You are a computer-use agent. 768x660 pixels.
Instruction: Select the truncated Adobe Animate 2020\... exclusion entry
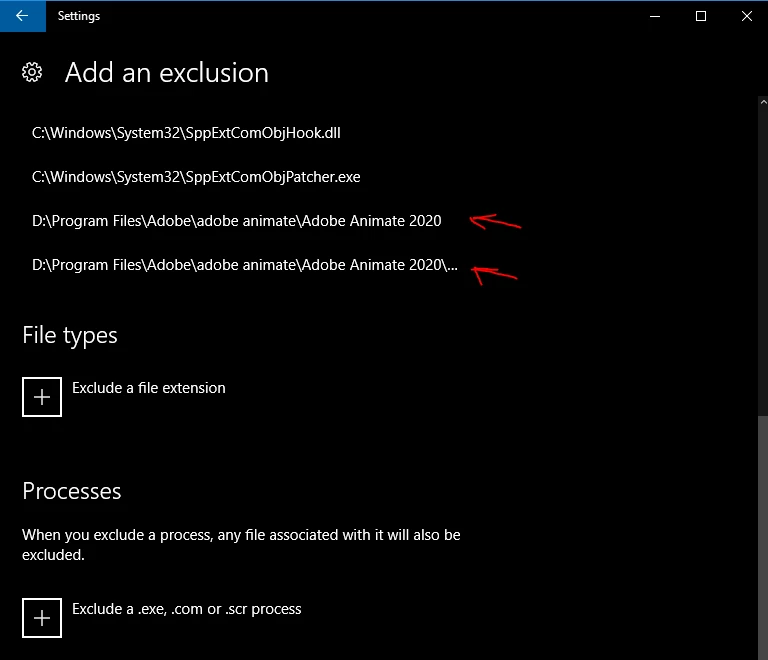(x=245, y=265)
